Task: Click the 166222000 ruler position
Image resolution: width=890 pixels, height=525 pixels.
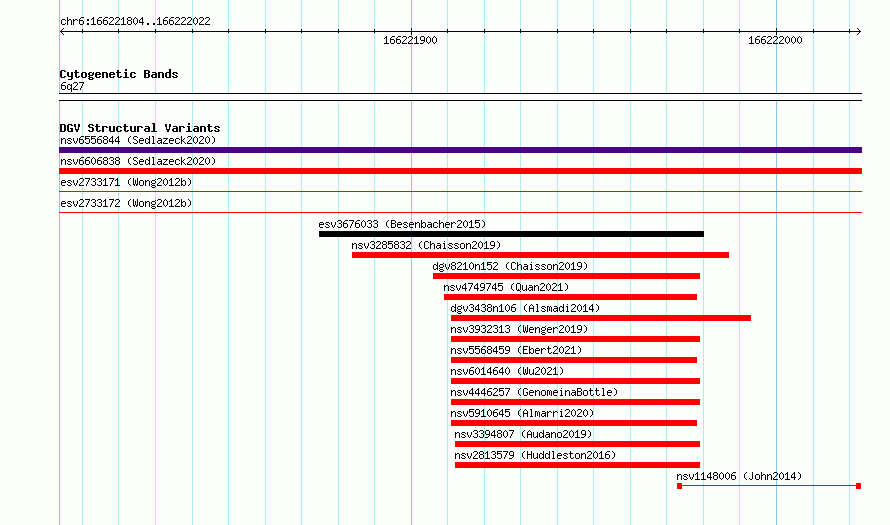Action: (x=775, y=40)
